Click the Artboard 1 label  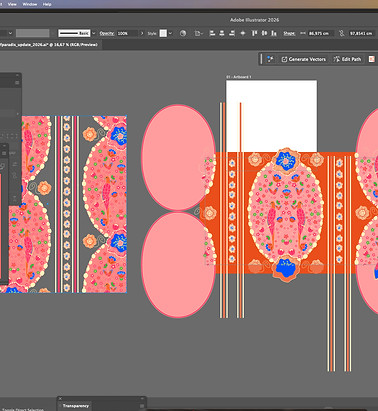(239, 77)
